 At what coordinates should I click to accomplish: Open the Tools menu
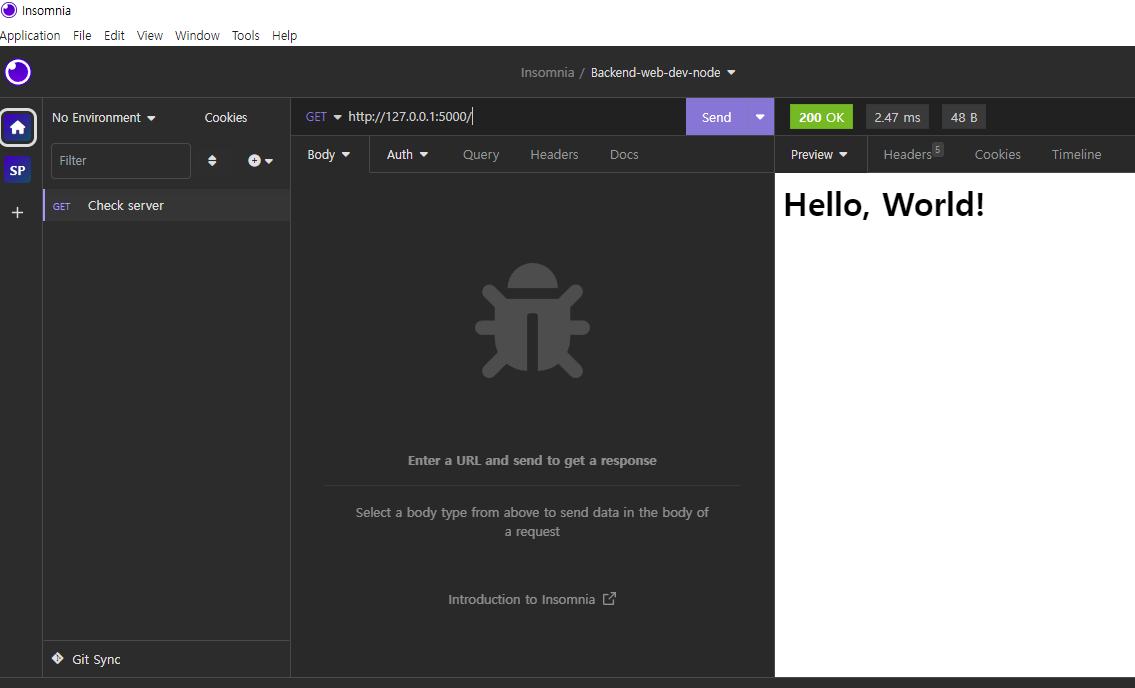coord(245,35)
